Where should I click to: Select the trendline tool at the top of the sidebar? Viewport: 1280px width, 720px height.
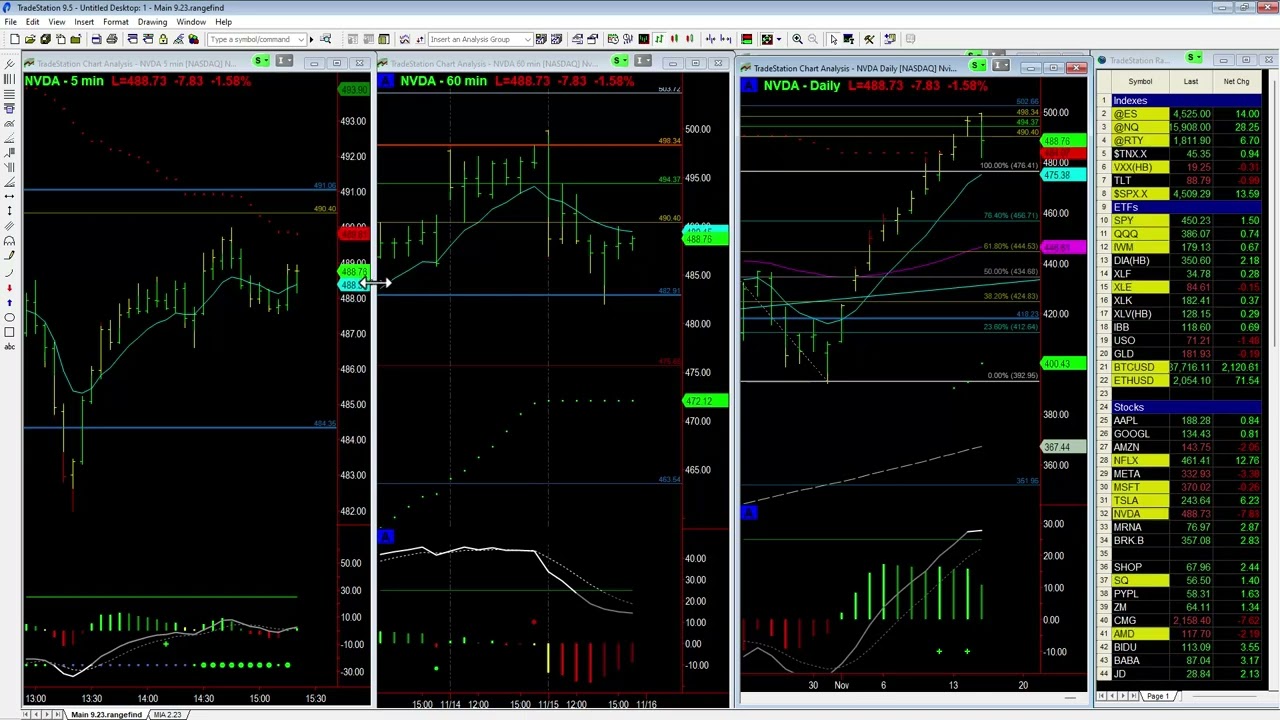tap(9, 64)
